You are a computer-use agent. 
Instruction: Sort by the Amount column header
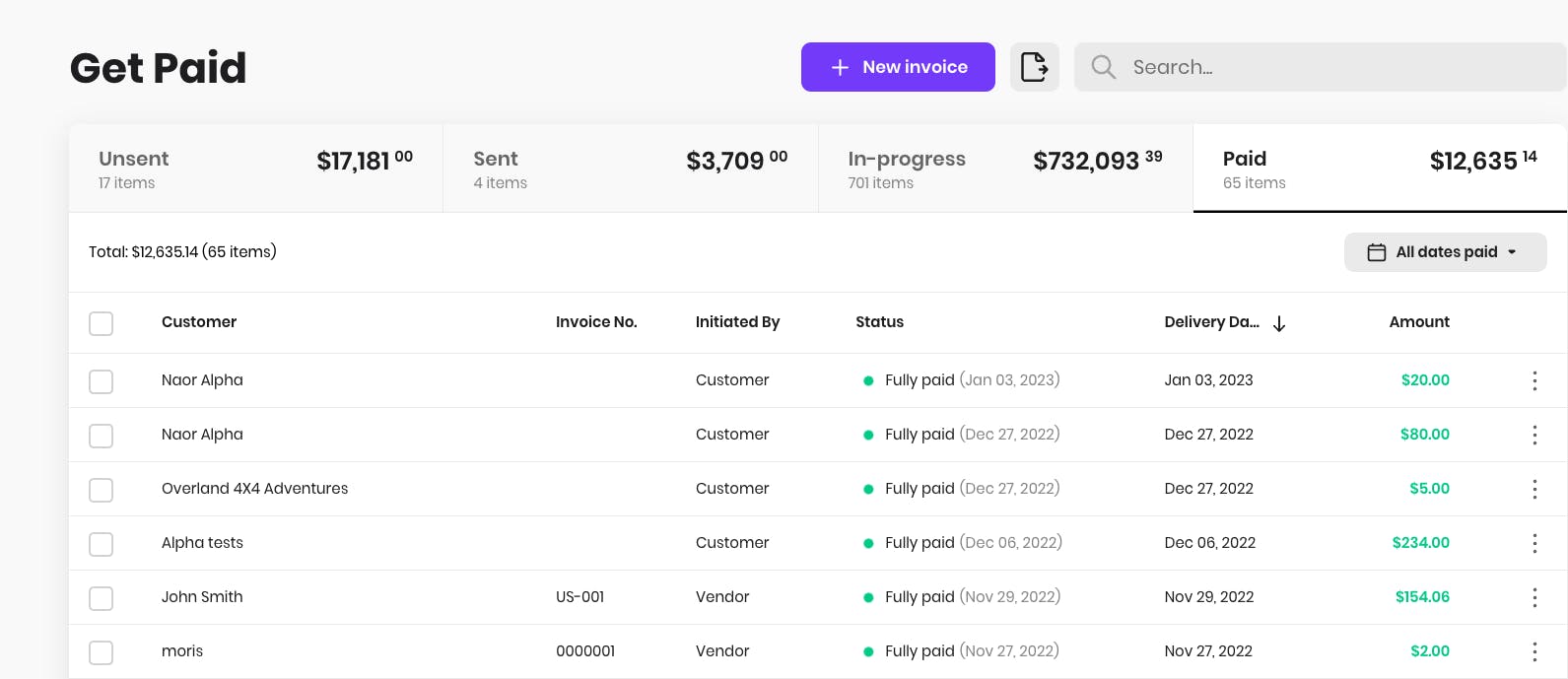pyautogui.click(x=1418, y=322)
